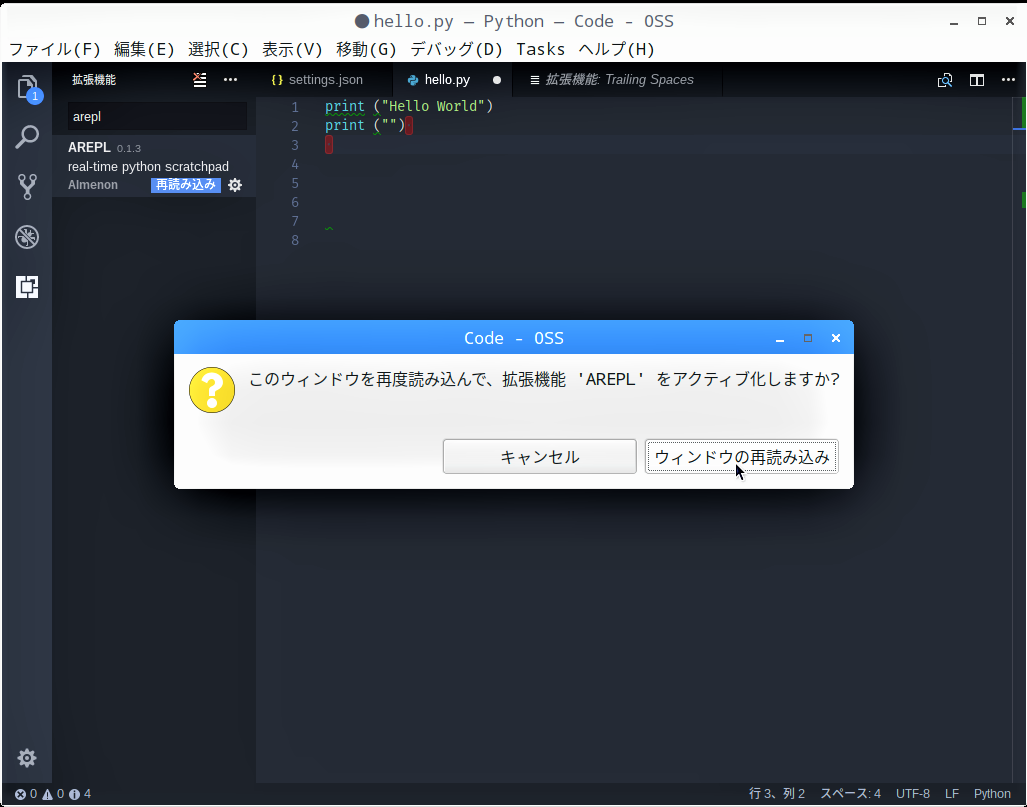Open editor more actions ellipsis
The image size is (1027, 807).
point(1008,80)
